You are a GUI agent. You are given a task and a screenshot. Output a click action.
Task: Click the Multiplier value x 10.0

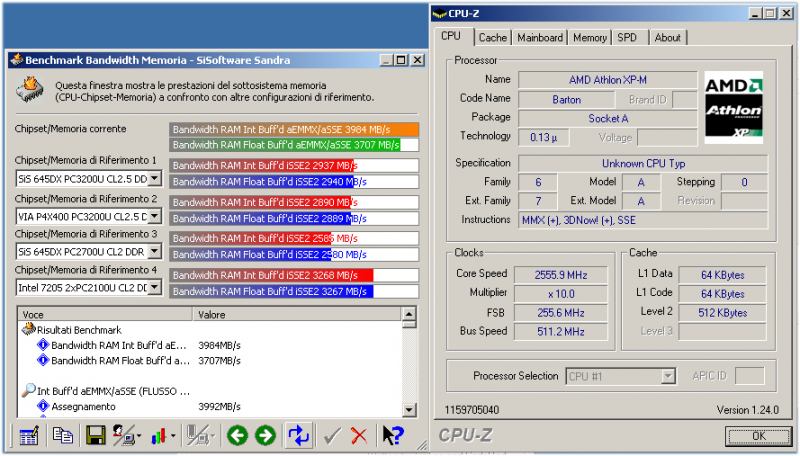tap(561, 294)
